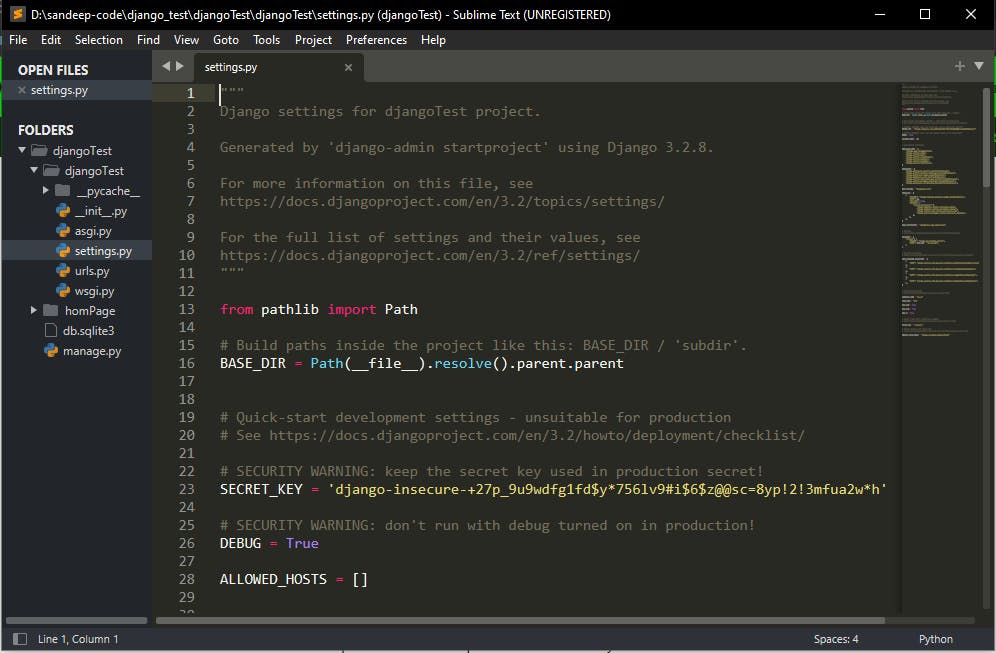Open the Goto menu

pos(226,40)
